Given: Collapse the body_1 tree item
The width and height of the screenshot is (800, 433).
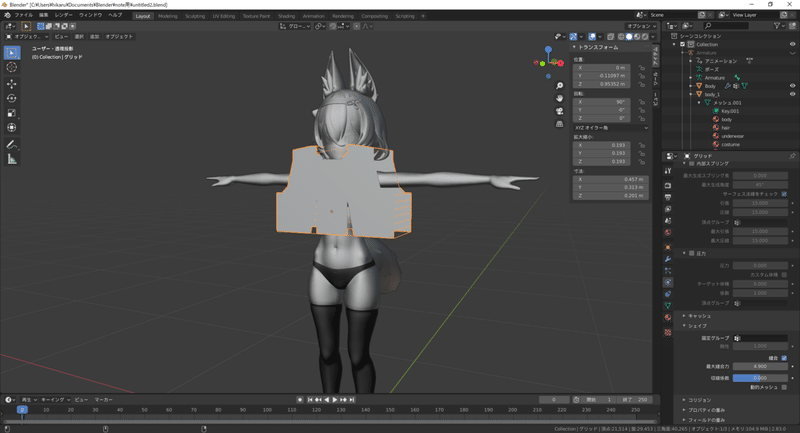Looking at the screenshot, I should pyautogui.click(x=691, y=94).
